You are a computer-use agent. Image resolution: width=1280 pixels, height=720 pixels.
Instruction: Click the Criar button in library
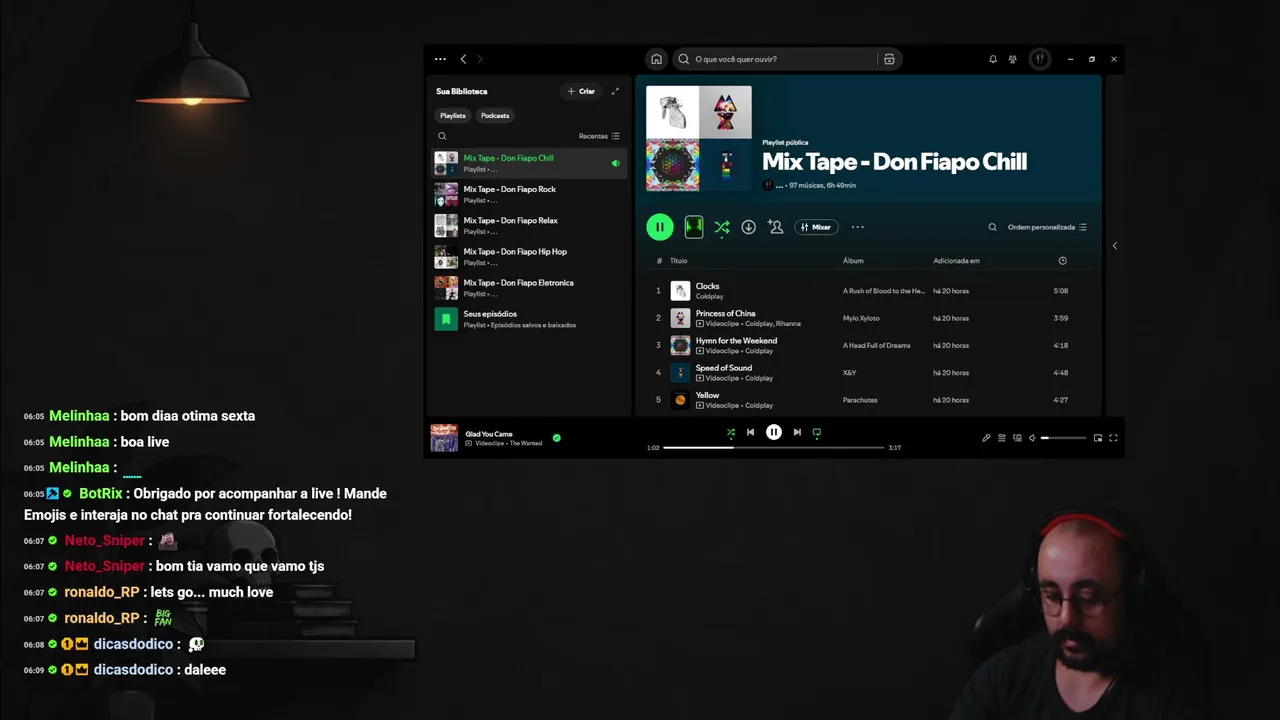pos(581,91)
